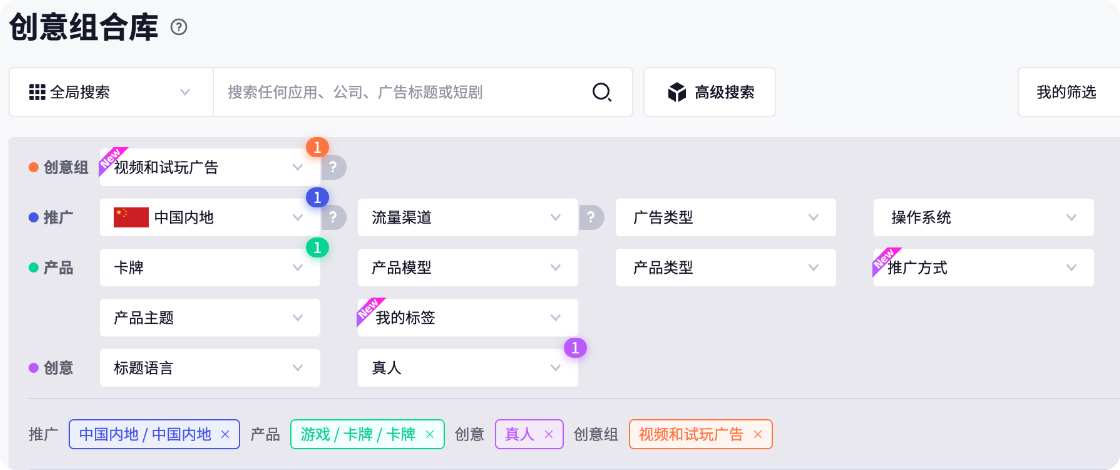Expand the 产品模型 dropdown

(x=468, y=267)
